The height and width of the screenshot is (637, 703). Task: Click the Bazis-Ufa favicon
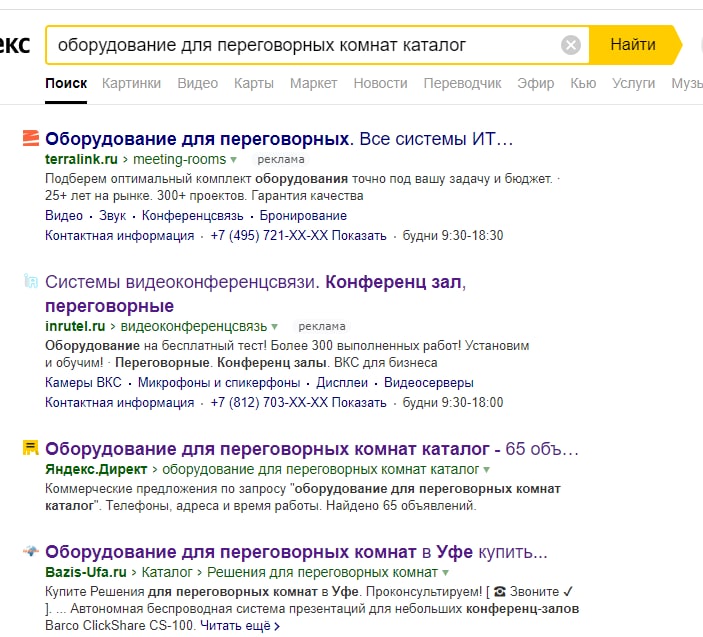[30, 551]
